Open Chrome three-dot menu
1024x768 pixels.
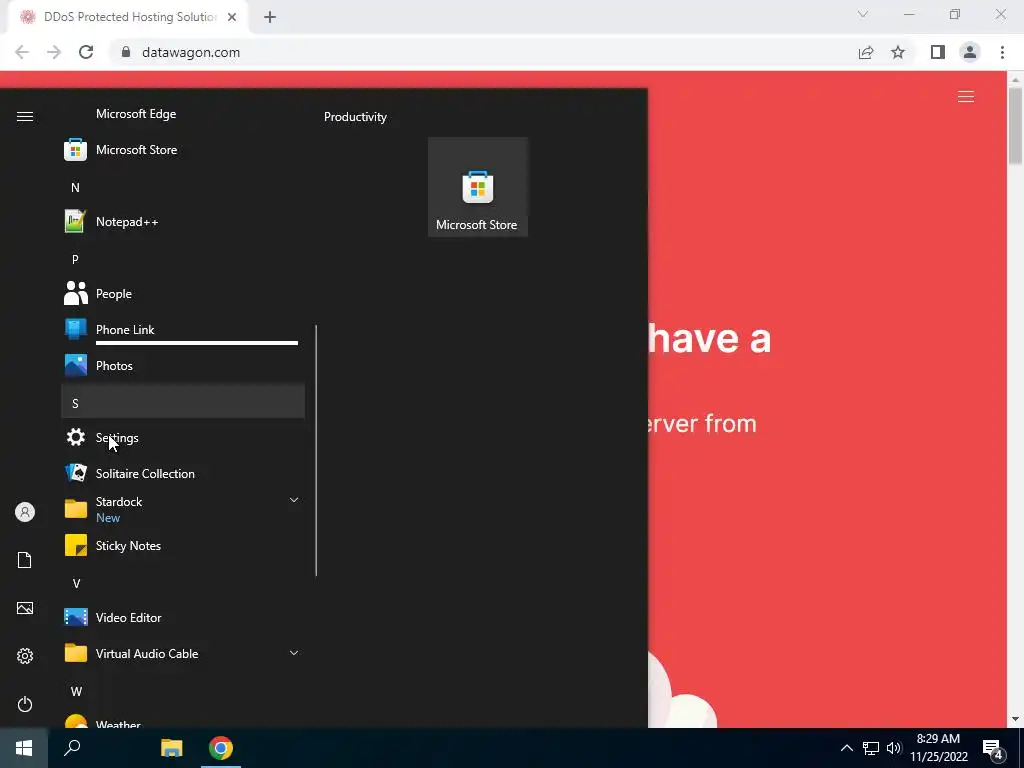click(1002, 52)
